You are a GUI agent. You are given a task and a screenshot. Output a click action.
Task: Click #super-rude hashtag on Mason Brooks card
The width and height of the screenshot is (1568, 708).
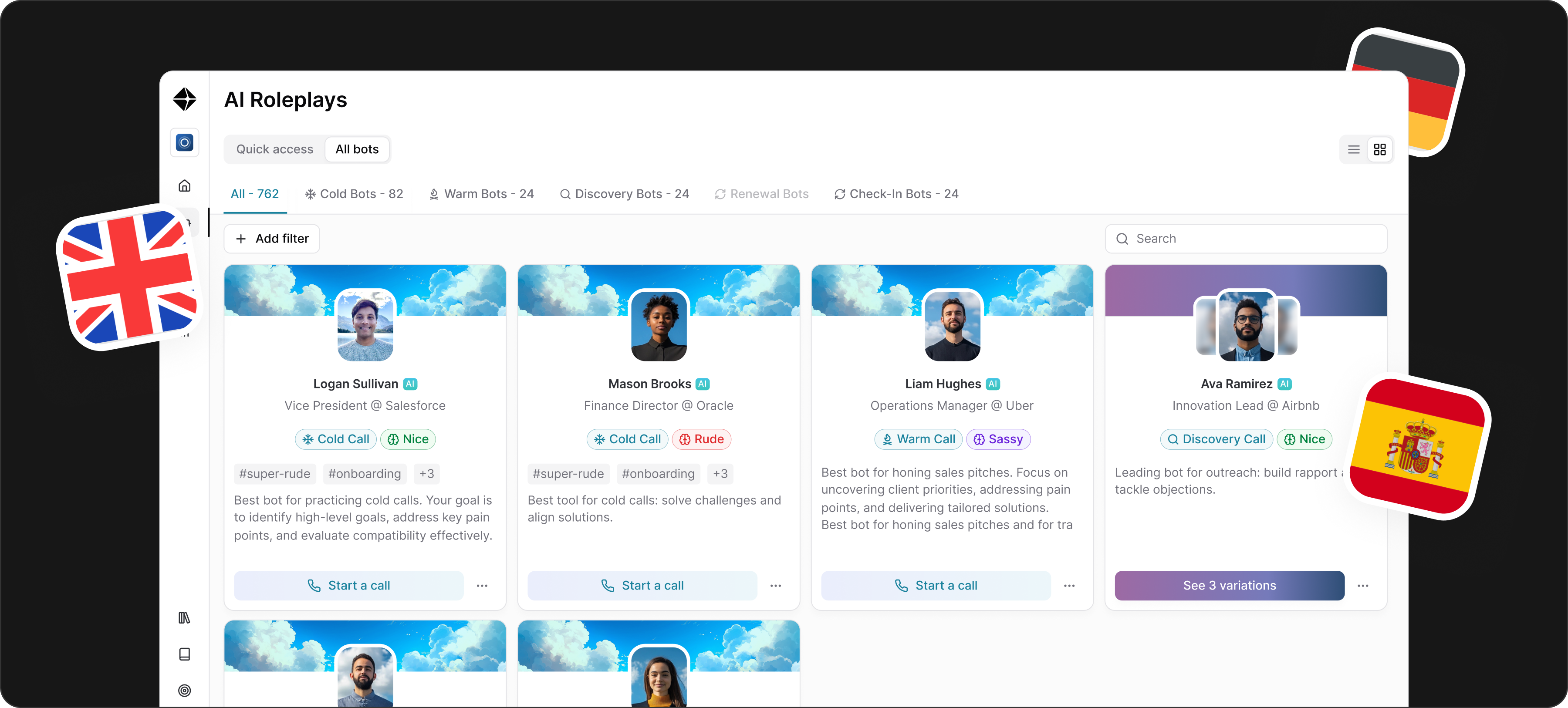568,474
